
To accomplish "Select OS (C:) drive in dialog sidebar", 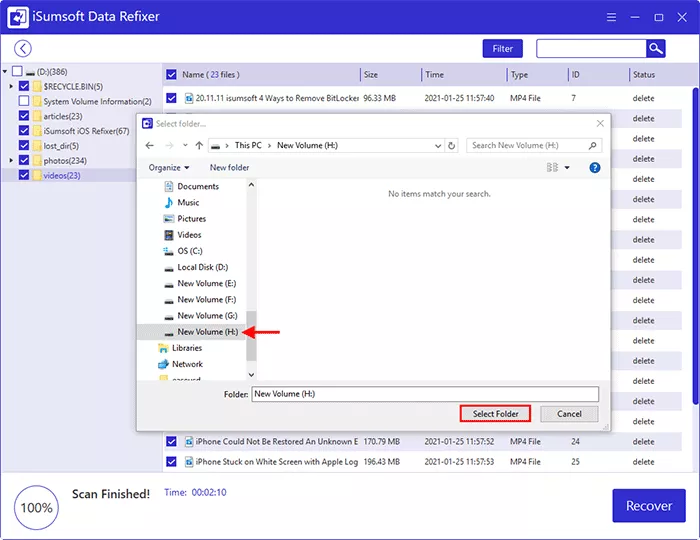I will [189, 251].
